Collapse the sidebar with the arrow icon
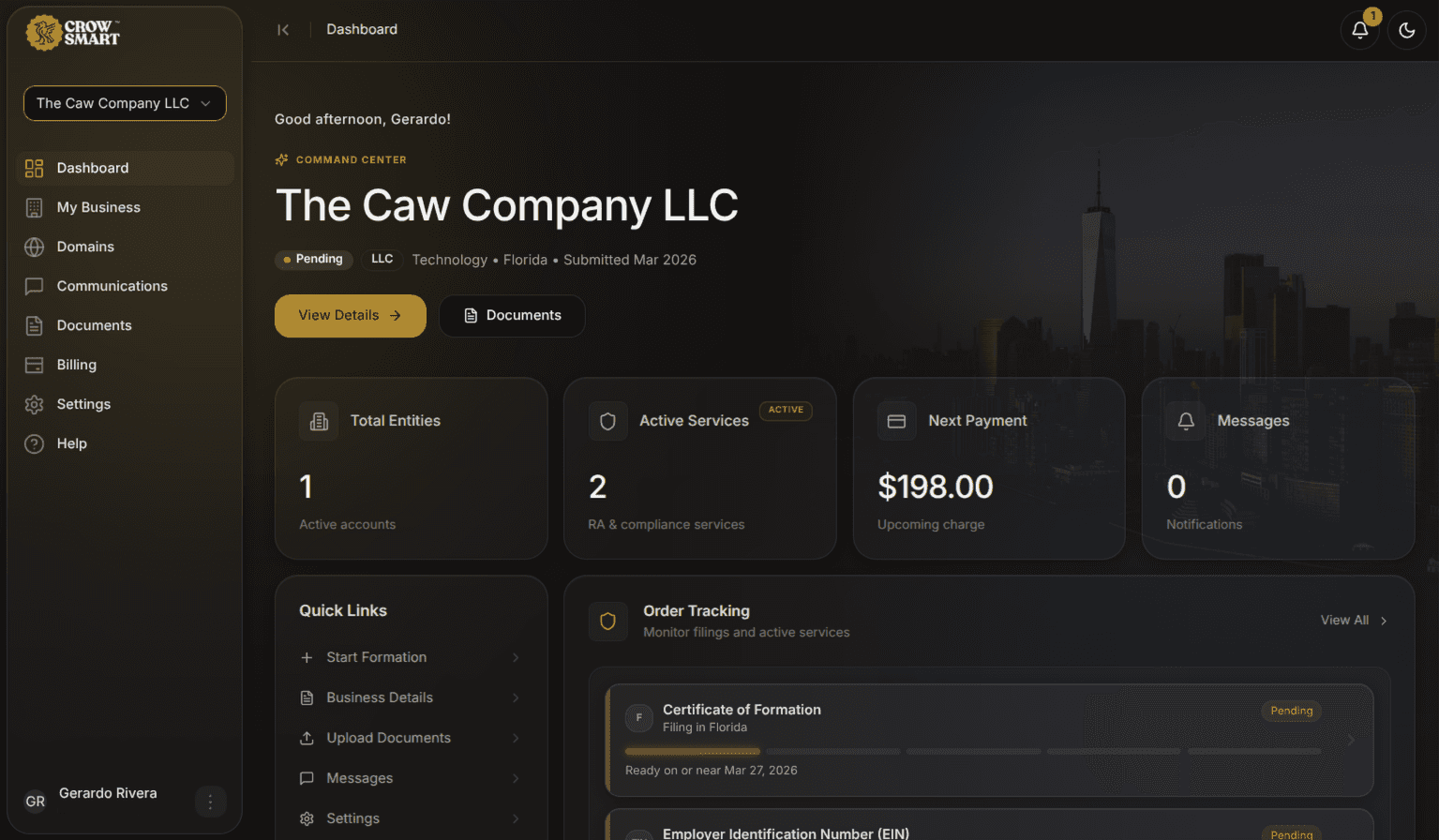1439x840 pixels. pos(283,30)
